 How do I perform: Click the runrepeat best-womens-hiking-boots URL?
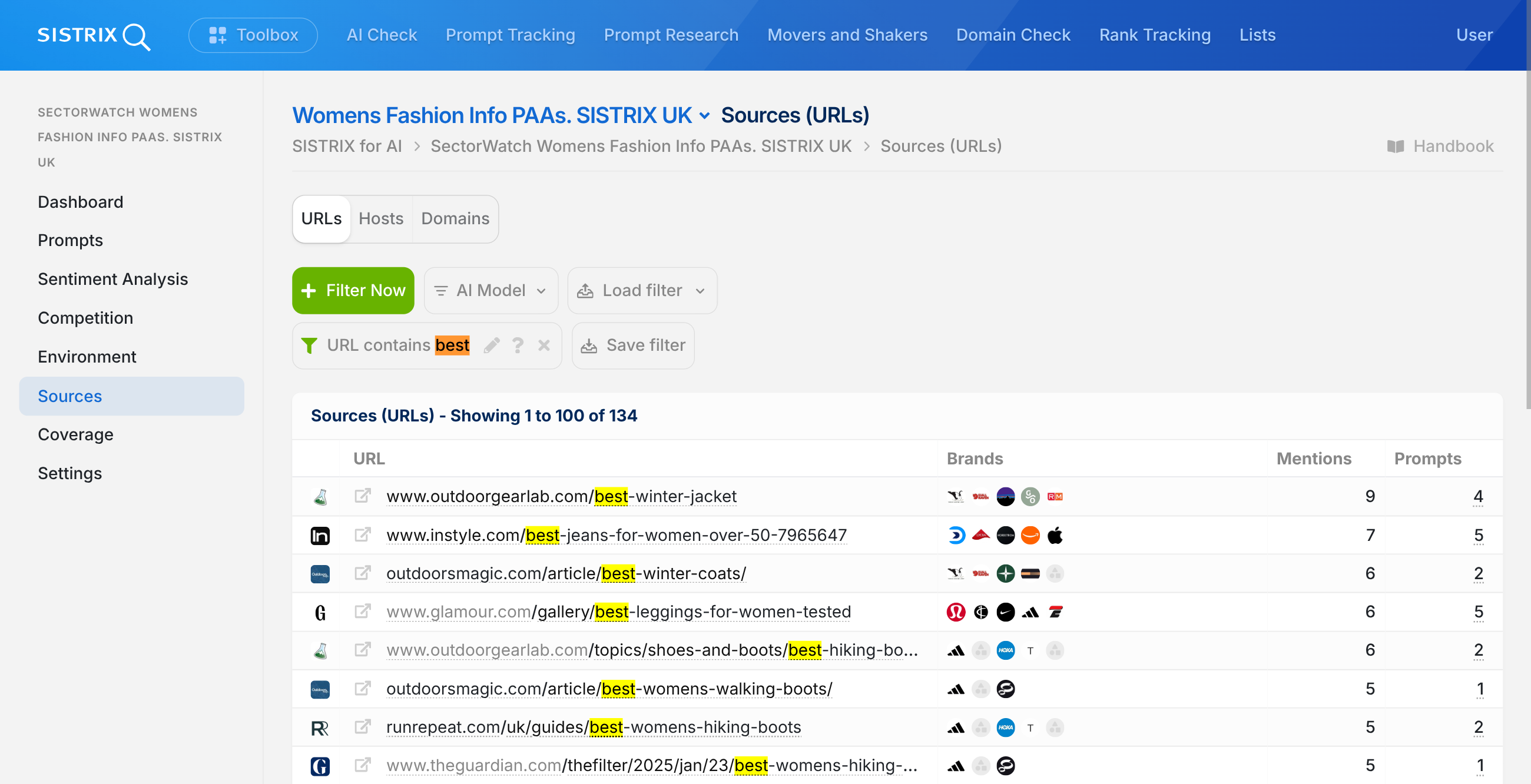point(593,727)
